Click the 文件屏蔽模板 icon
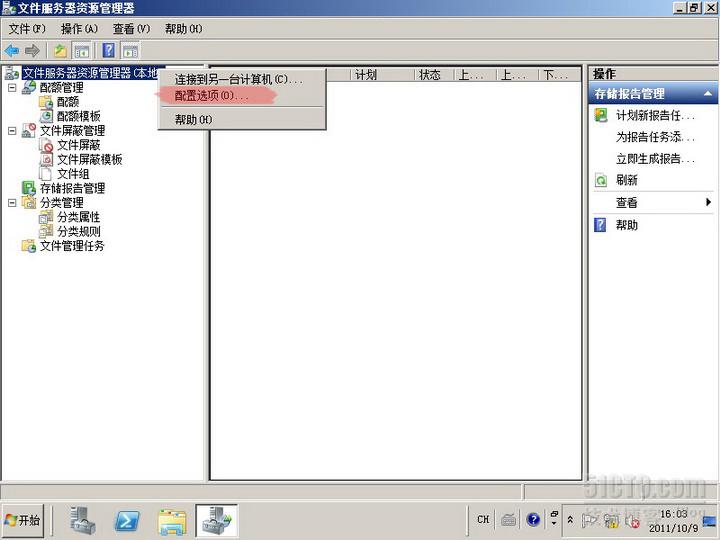This screenshot has height=540, width=720. [x=46, y=159]
